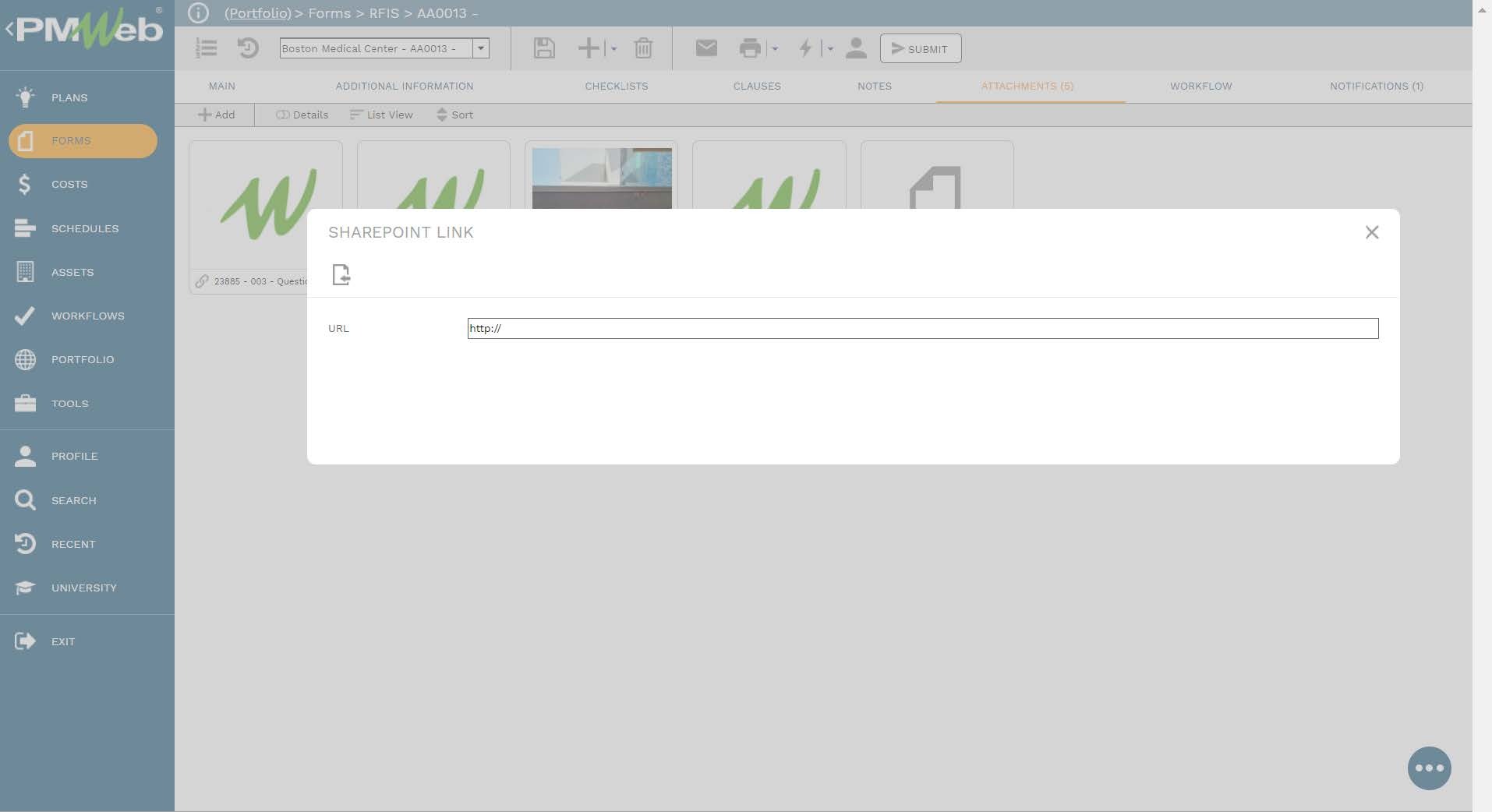Close the SharePoint Link dialog

tap(1372, 232)
